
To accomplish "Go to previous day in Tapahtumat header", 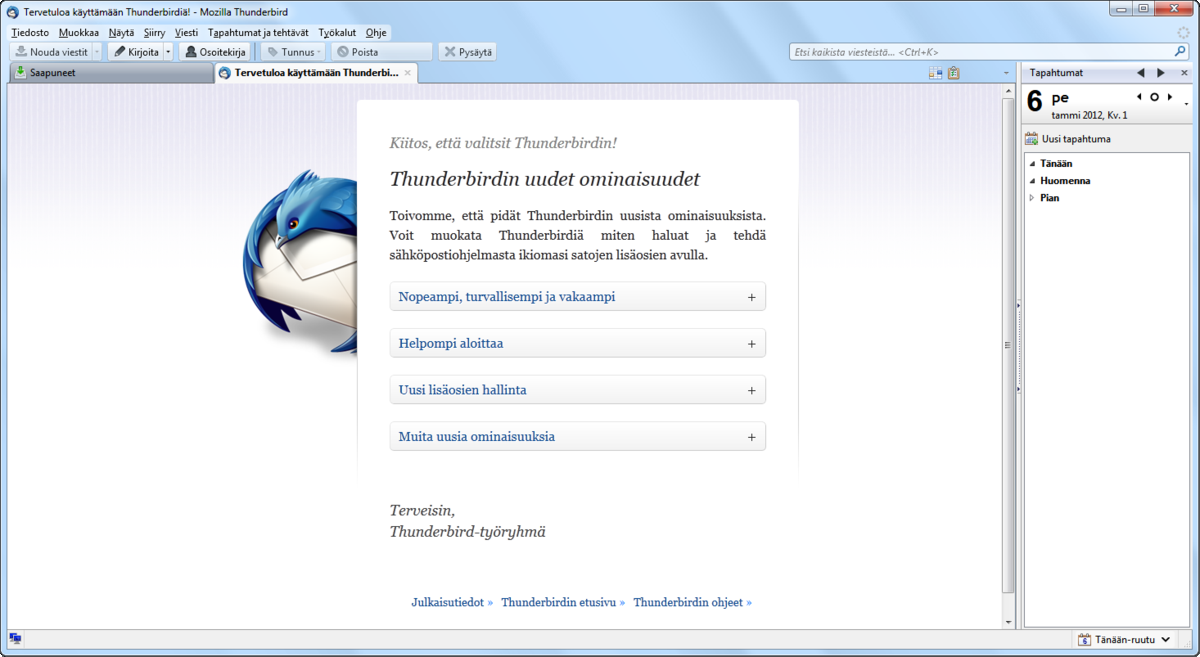I will point(1140,73).
